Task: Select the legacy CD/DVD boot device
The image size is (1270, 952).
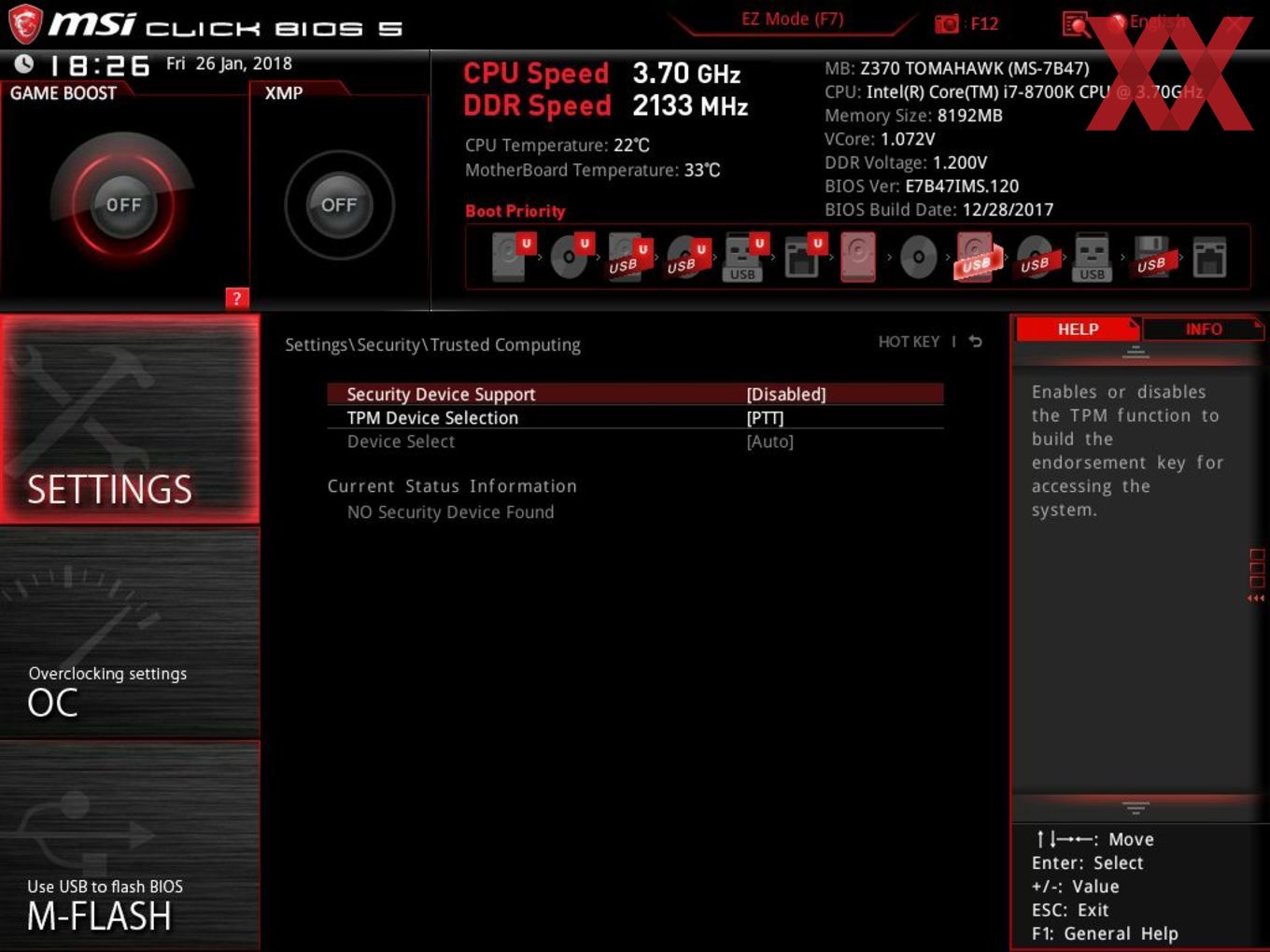Action: click(x=918, y=257)
